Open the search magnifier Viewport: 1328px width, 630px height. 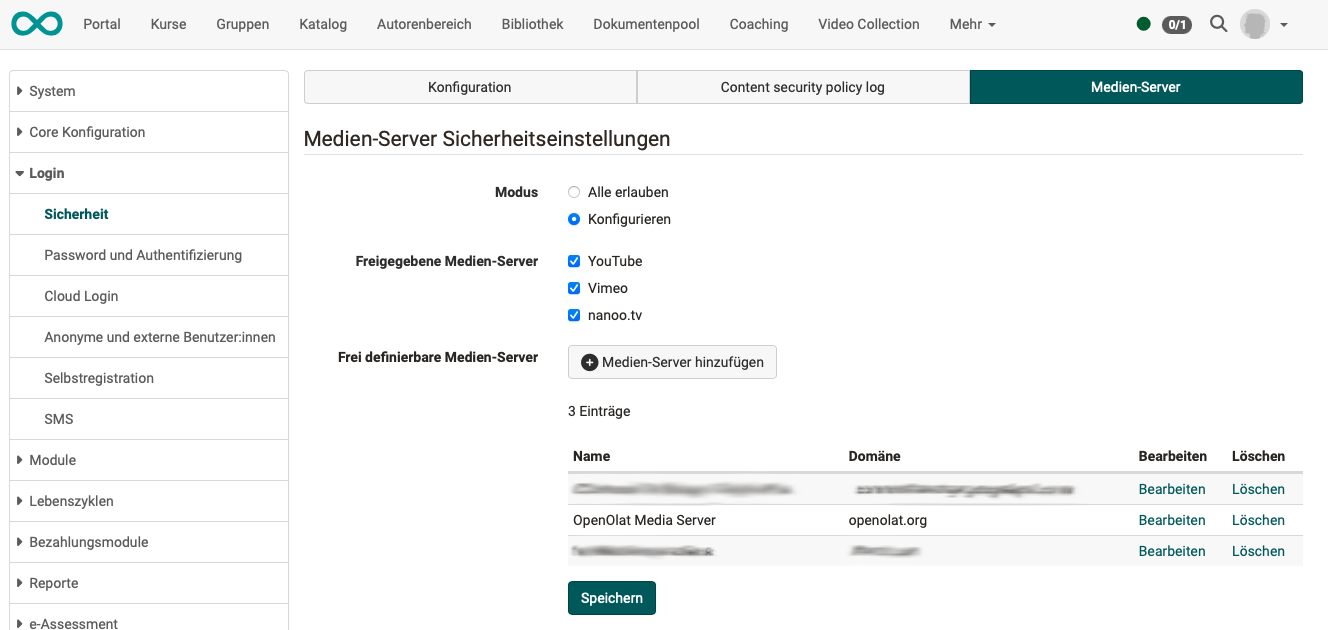[x=1218, y=24]
